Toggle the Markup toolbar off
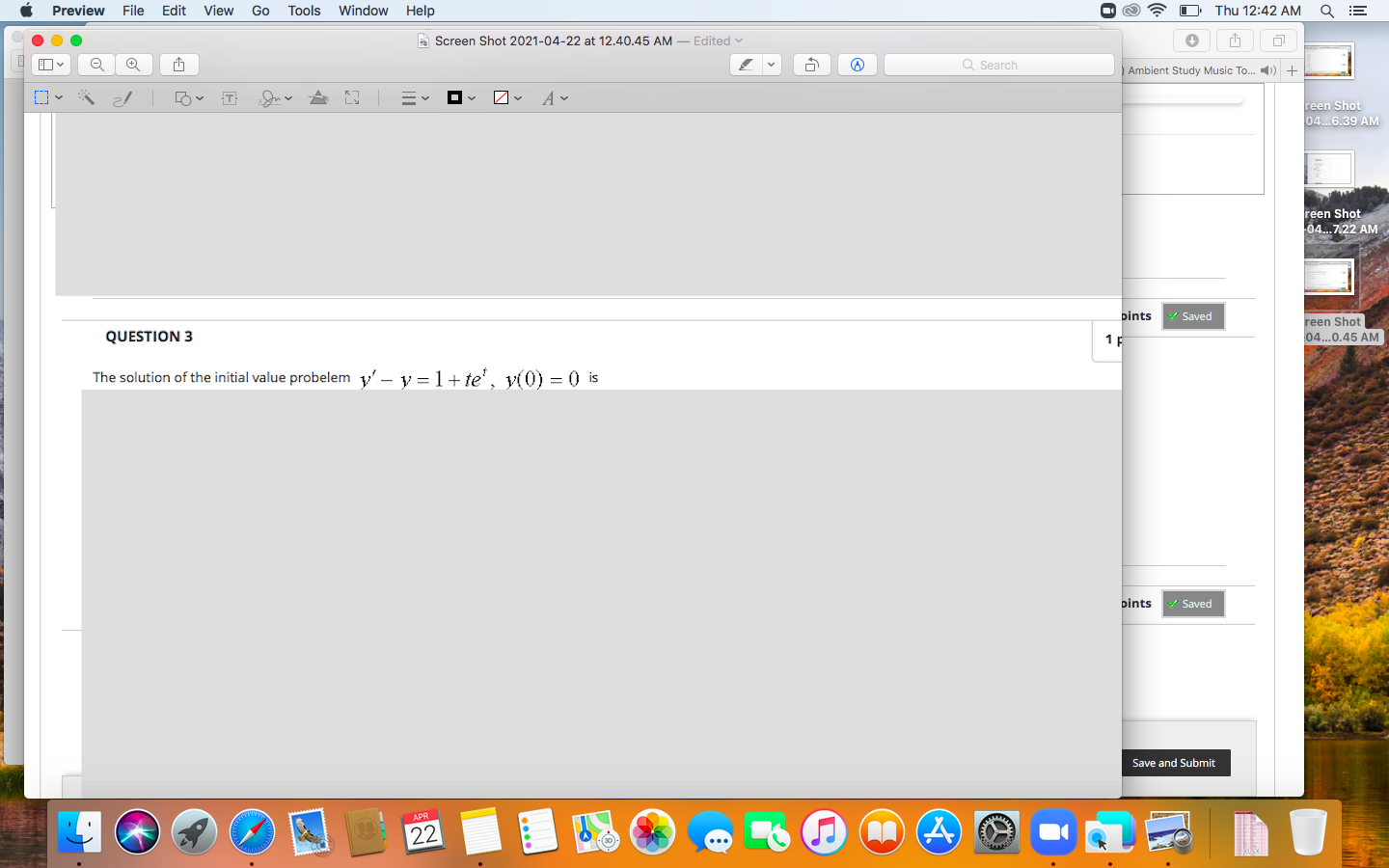 (857, 65)
